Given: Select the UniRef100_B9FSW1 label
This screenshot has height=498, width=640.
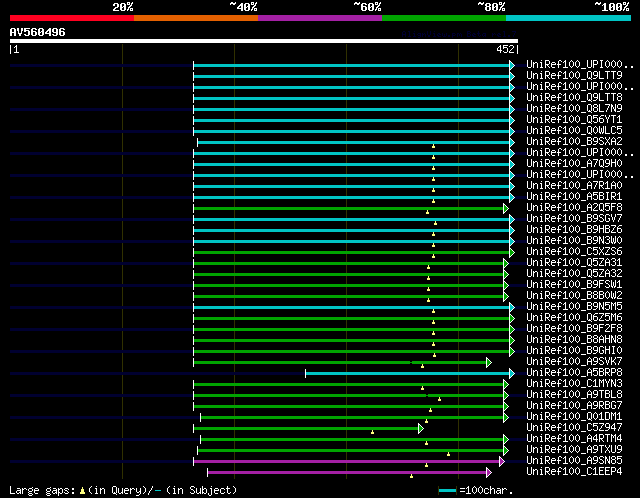Looking at the screenshot, I should 574,285.
